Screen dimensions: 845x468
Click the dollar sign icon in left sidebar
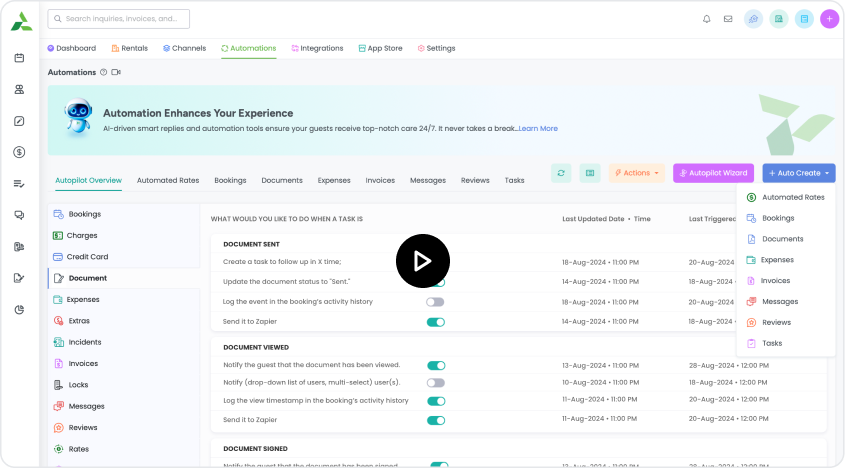click(19, 152)
